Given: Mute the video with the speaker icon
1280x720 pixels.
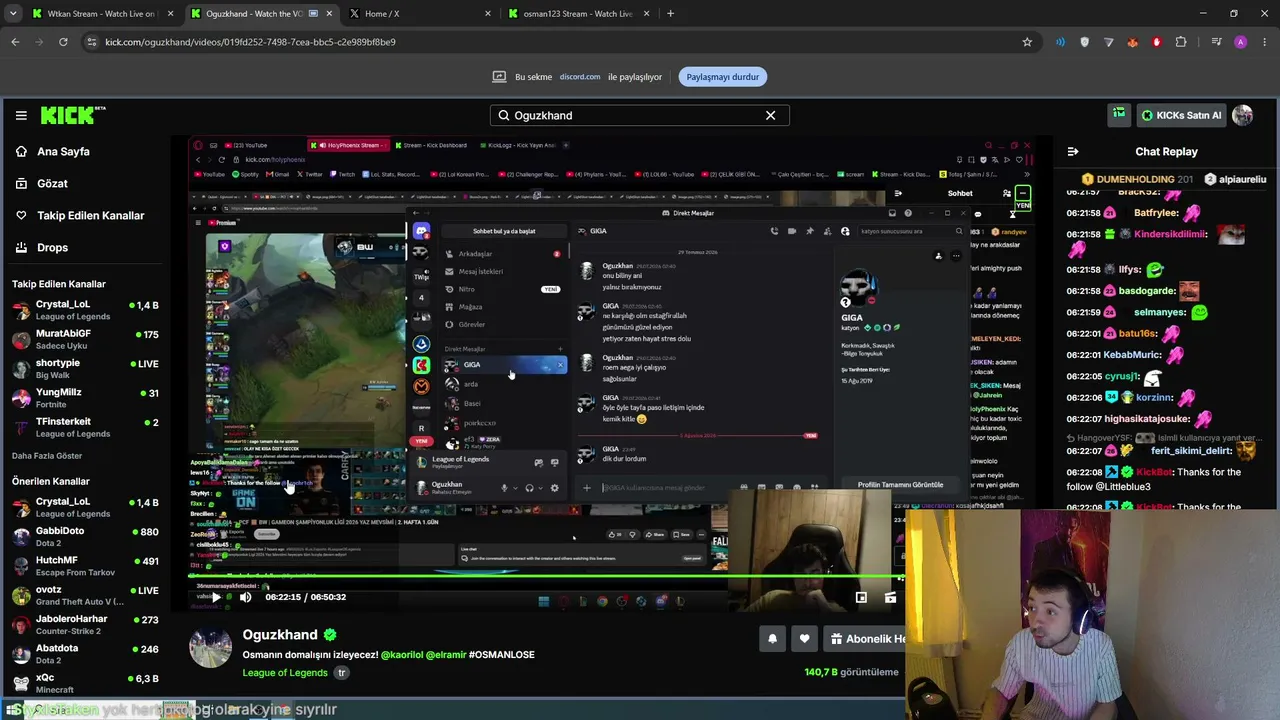Looking at the screenshot, I should coord(245,597).
